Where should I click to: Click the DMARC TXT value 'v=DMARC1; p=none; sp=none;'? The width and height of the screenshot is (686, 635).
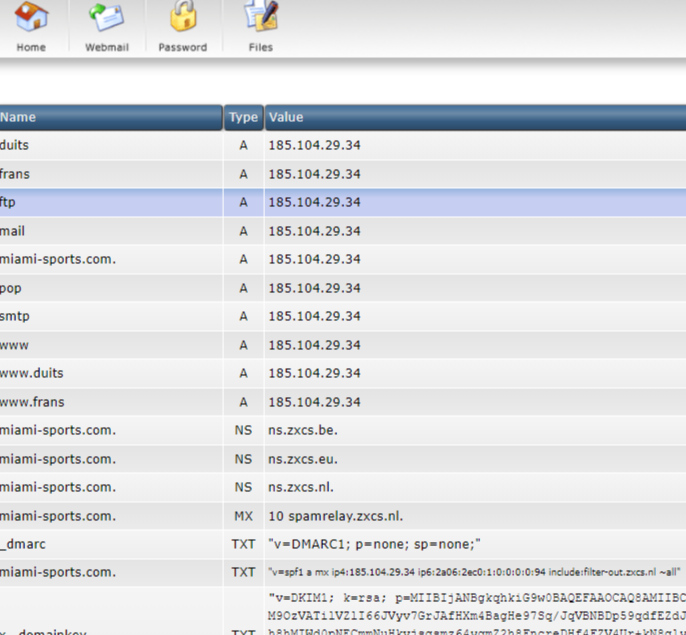374,544
